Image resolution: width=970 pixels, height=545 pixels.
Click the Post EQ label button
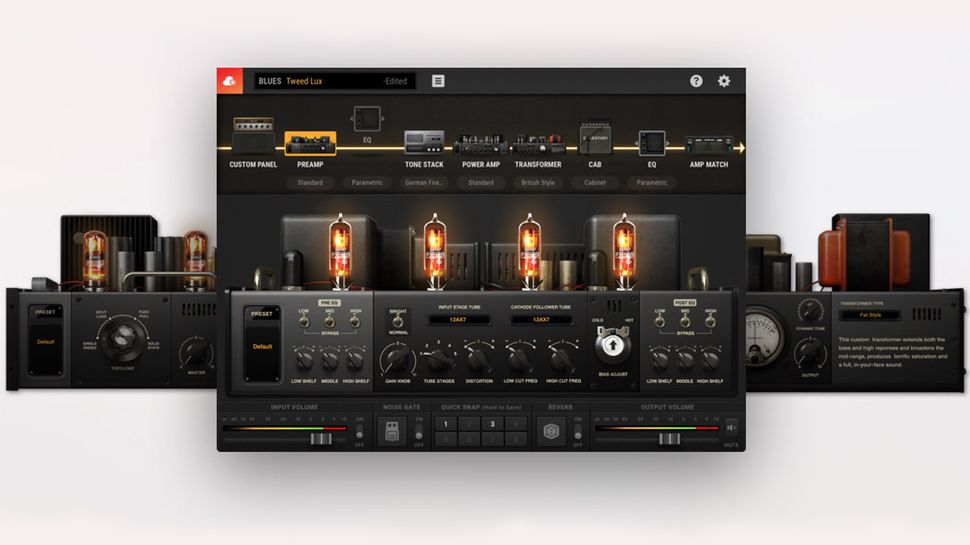coord(685,303)
